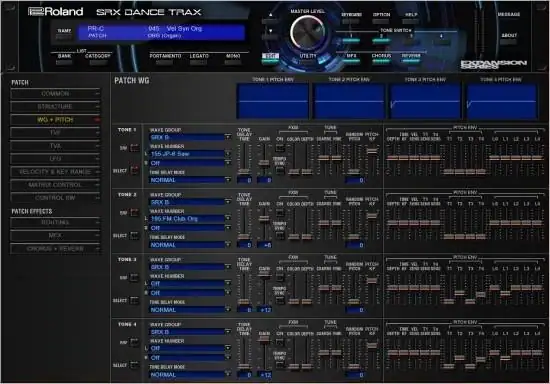Open the TVF page
This screenshot has width=550, height=384.
(55, 133)
